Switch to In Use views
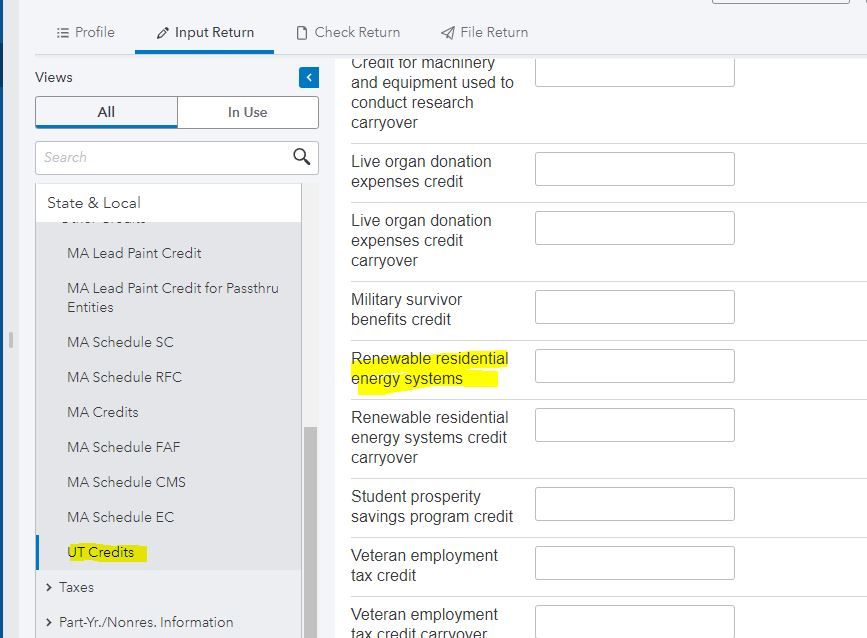The width and height of the screenshot is (867, 638). click(247, 112)
